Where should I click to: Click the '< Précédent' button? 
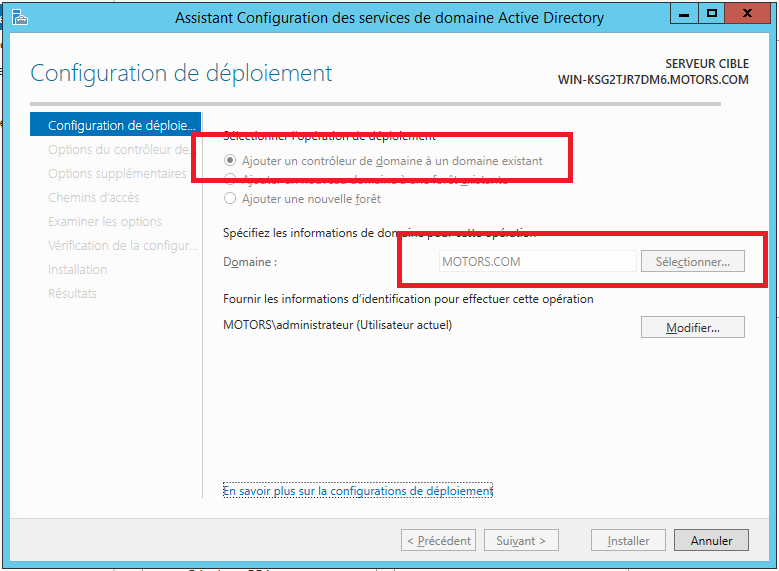click(x=438, y=541)
